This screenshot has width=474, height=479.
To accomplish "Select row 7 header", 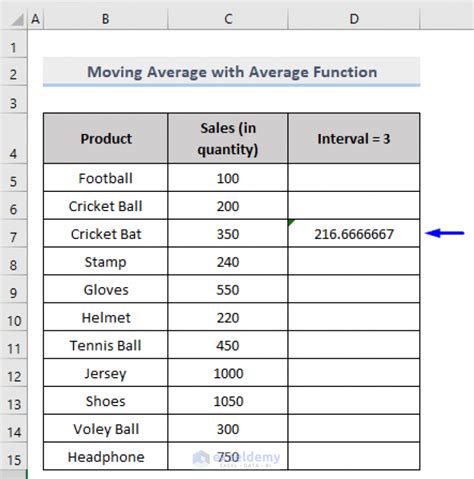I will coord(13,233).
